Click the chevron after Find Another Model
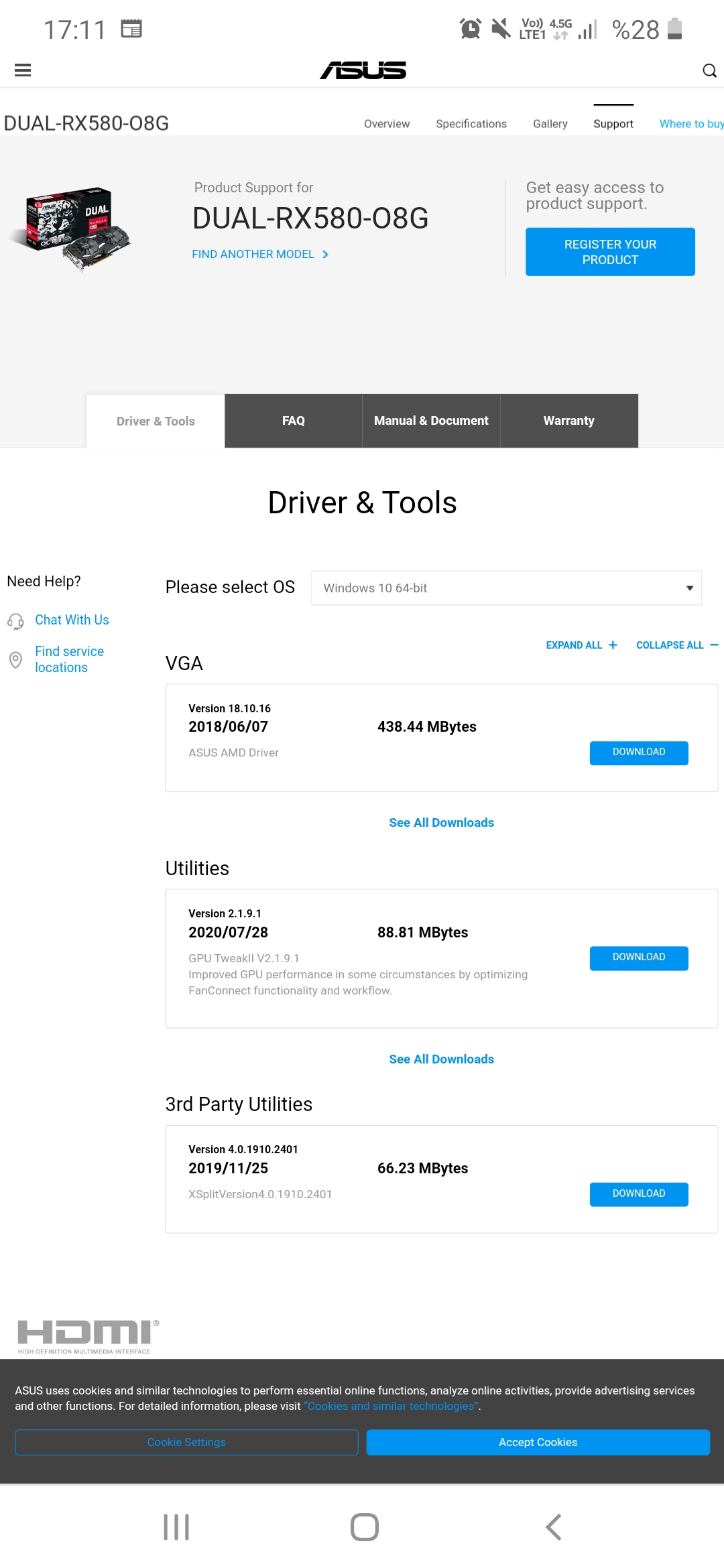Image resolution: width=724 pixels, height=1568 pixels. [325, 255]
